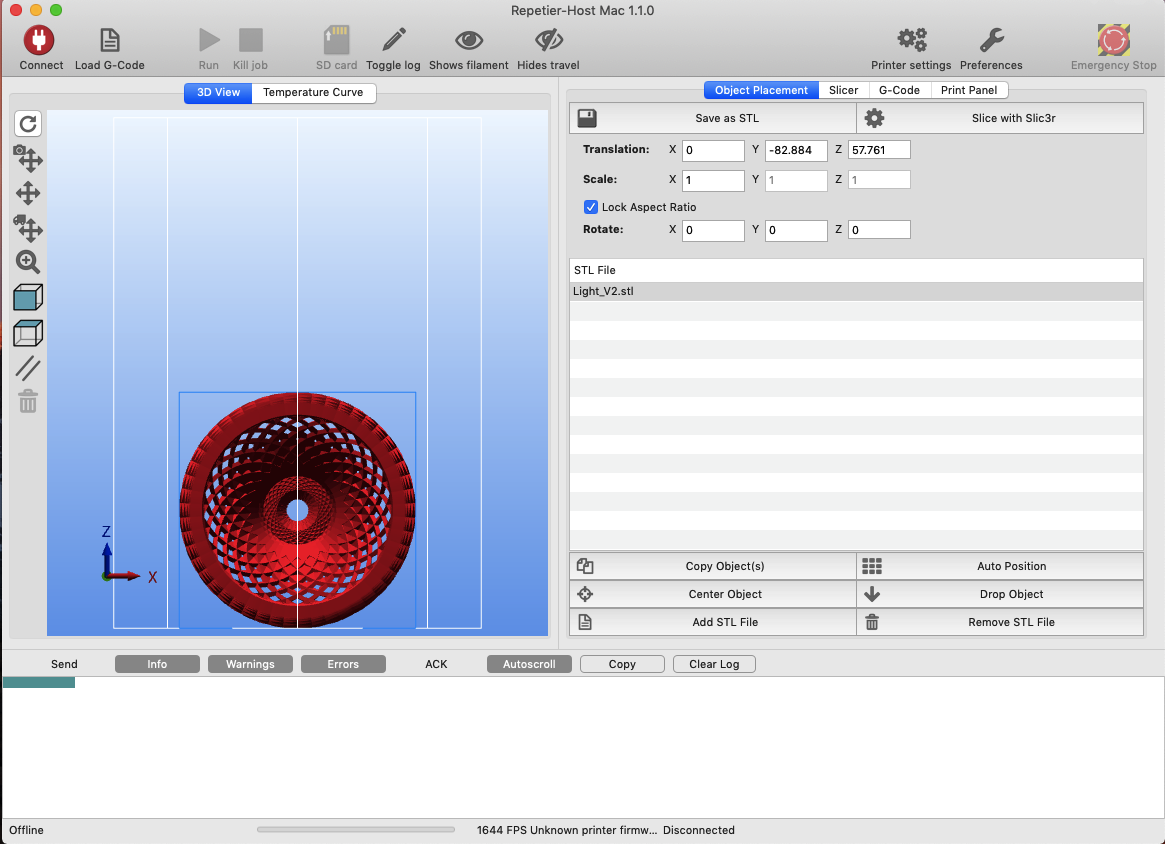Image resolution: width=1165 pixels, height=844 pixels.
Task: Select Light_V2.stl in the STL list
Action: coord(856,291)
